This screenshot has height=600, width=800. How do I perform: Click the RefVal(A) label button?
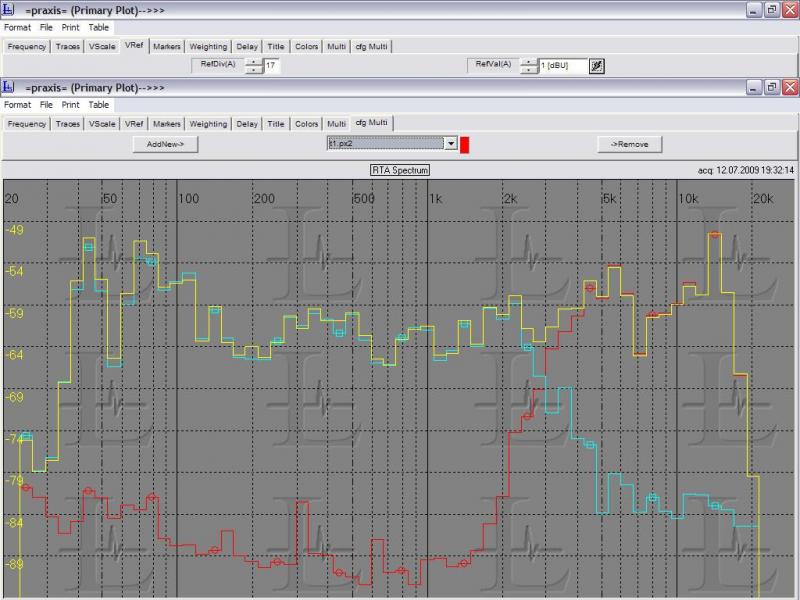pyautogui.click(x=493, y=65)
